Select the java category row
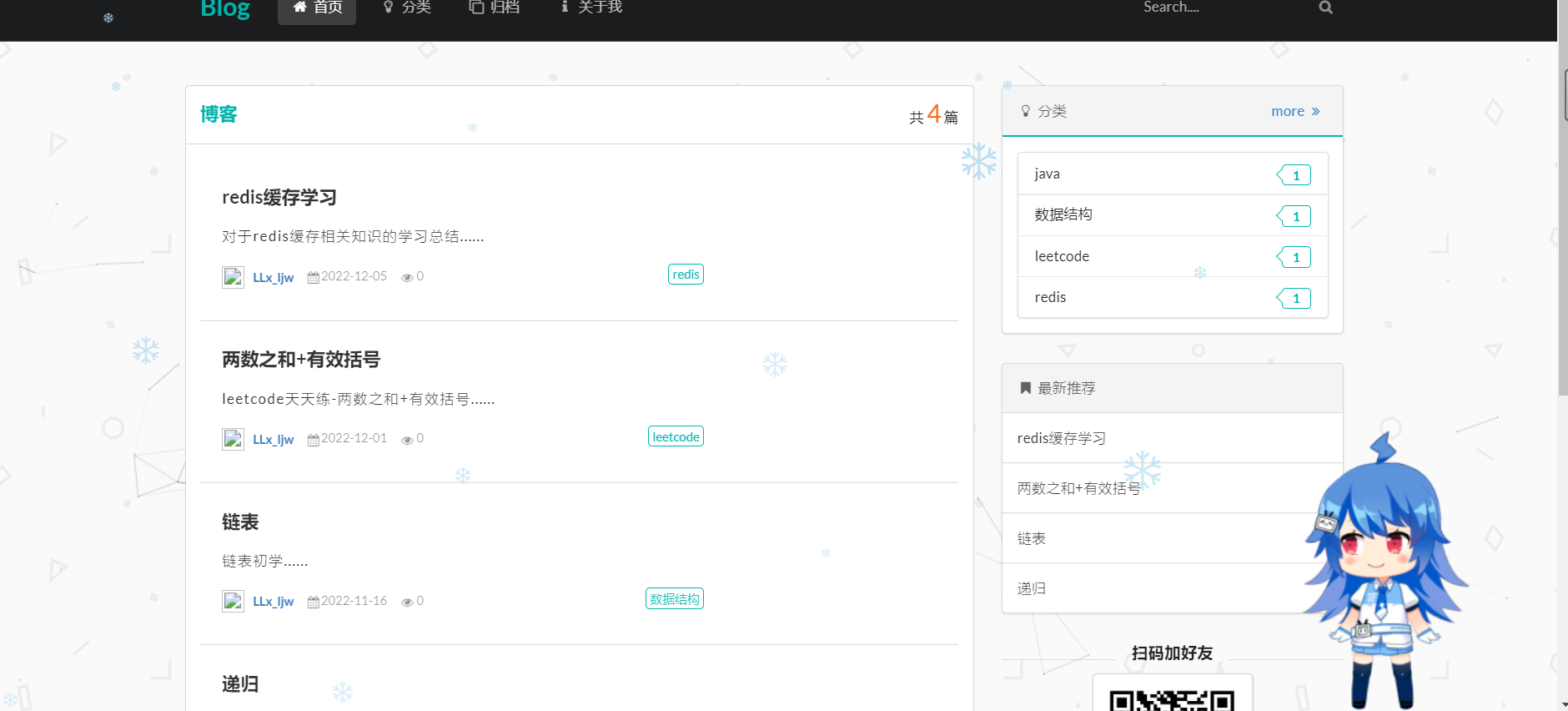 click(x=1173, y=174)
